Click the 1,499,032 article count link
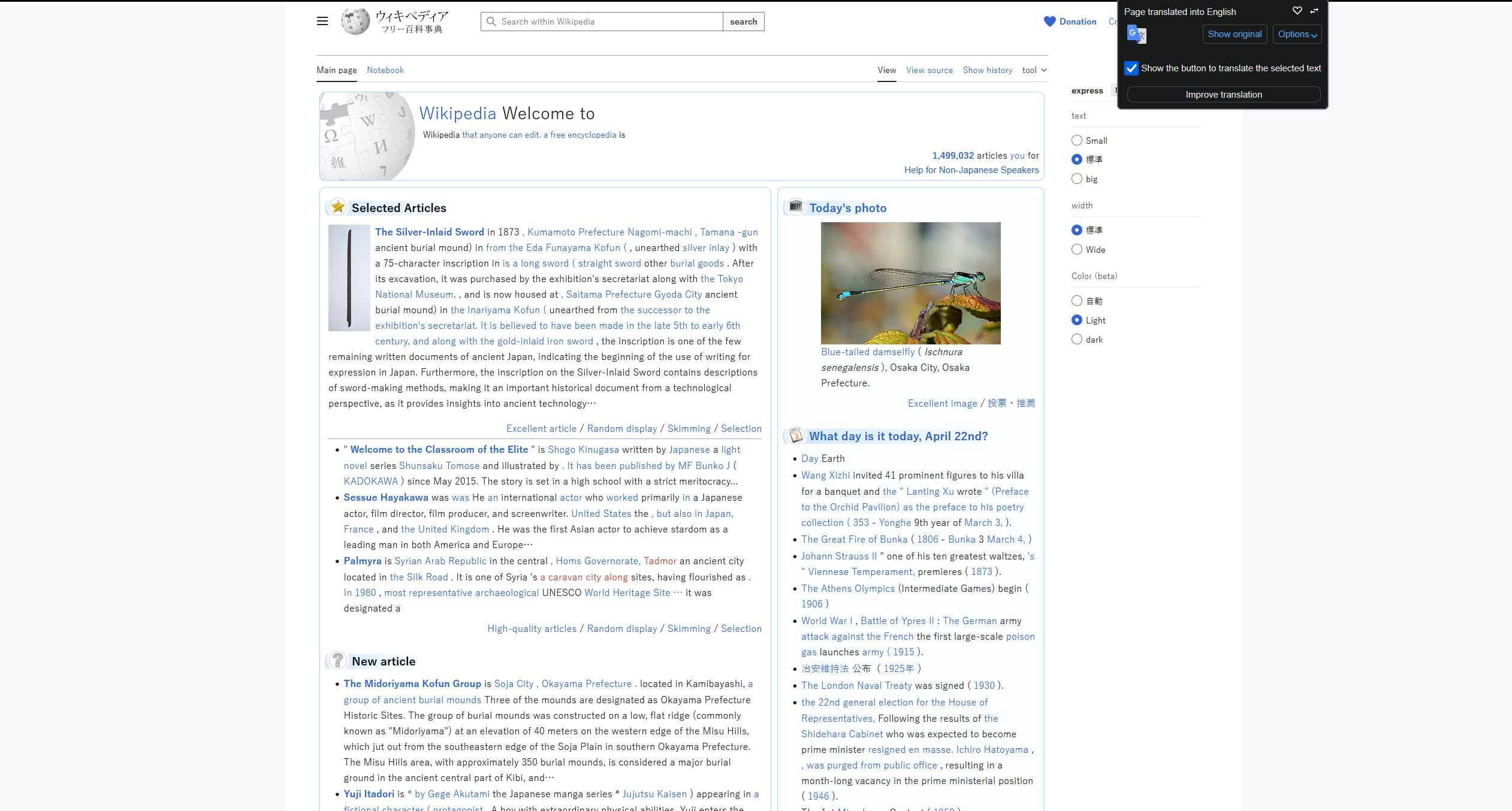 pyautogui.click(x=953, y=156)
